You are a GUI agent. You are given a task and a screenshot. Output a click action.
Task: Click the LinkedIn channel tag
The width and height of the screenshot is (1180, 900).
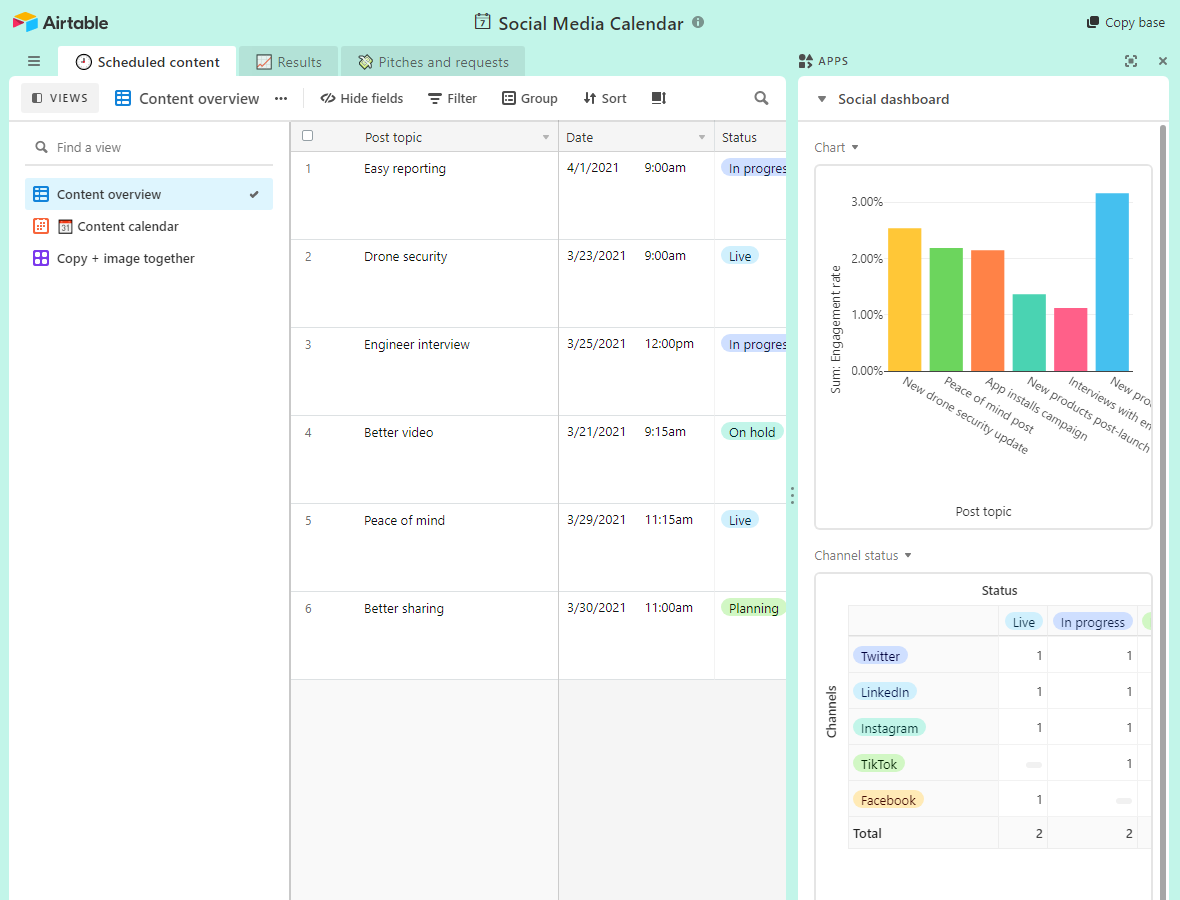tap(884, 692)
